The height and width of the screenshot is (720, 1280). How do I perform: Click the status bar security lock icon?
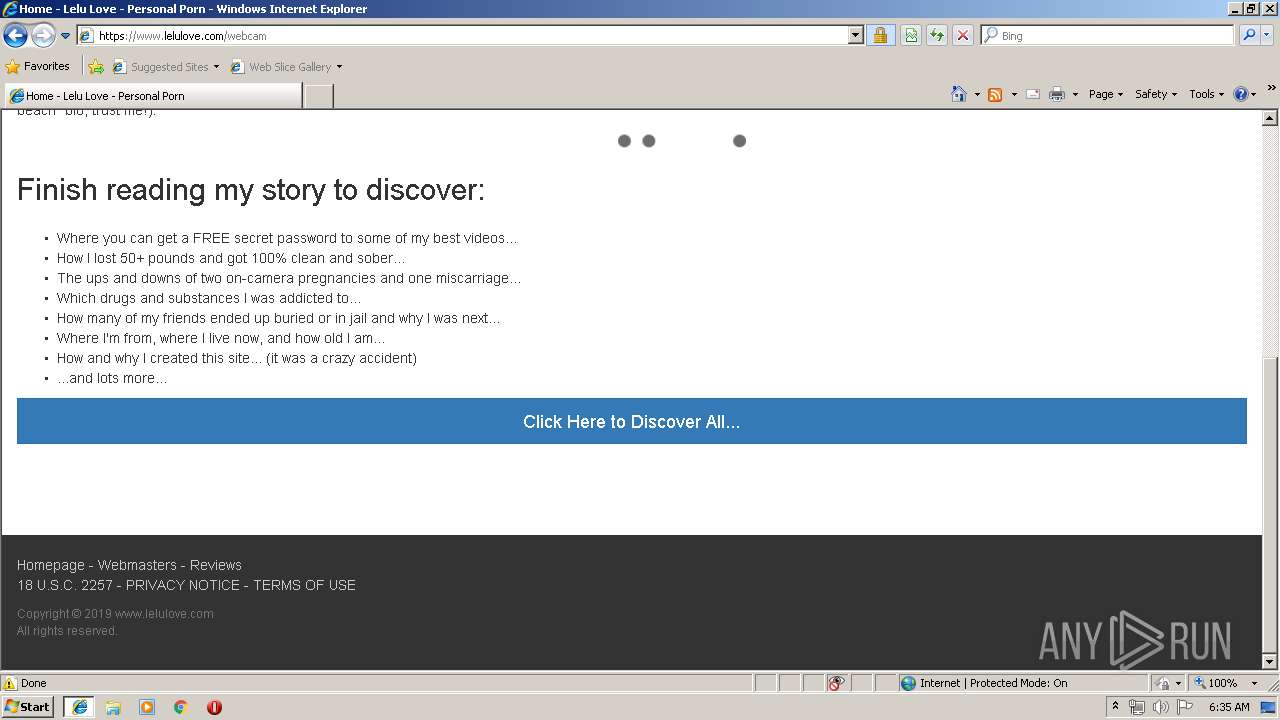pos(1163,683)
